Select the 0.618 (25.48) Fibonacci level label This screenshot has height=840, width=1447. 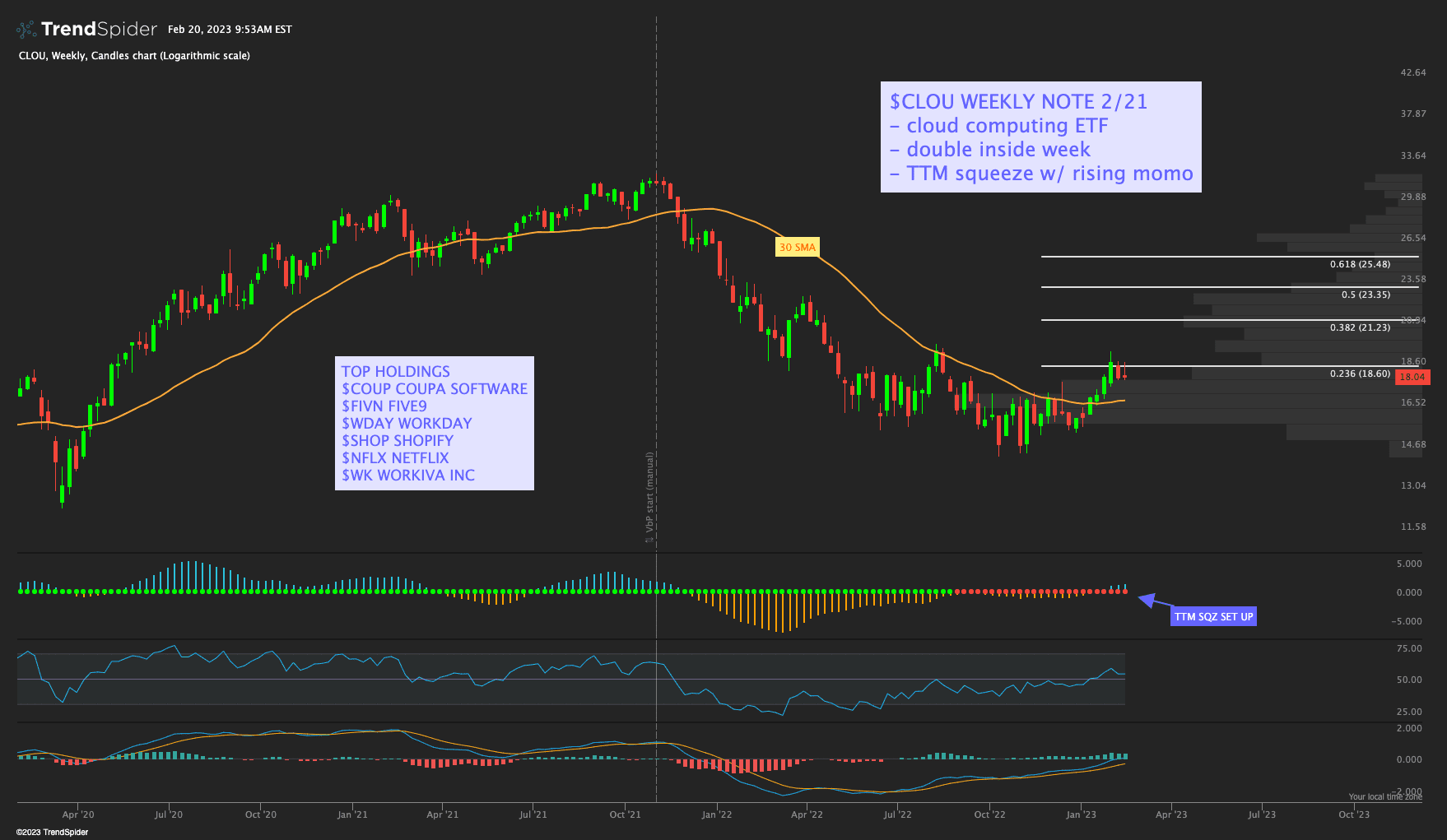coord(1360,264)
